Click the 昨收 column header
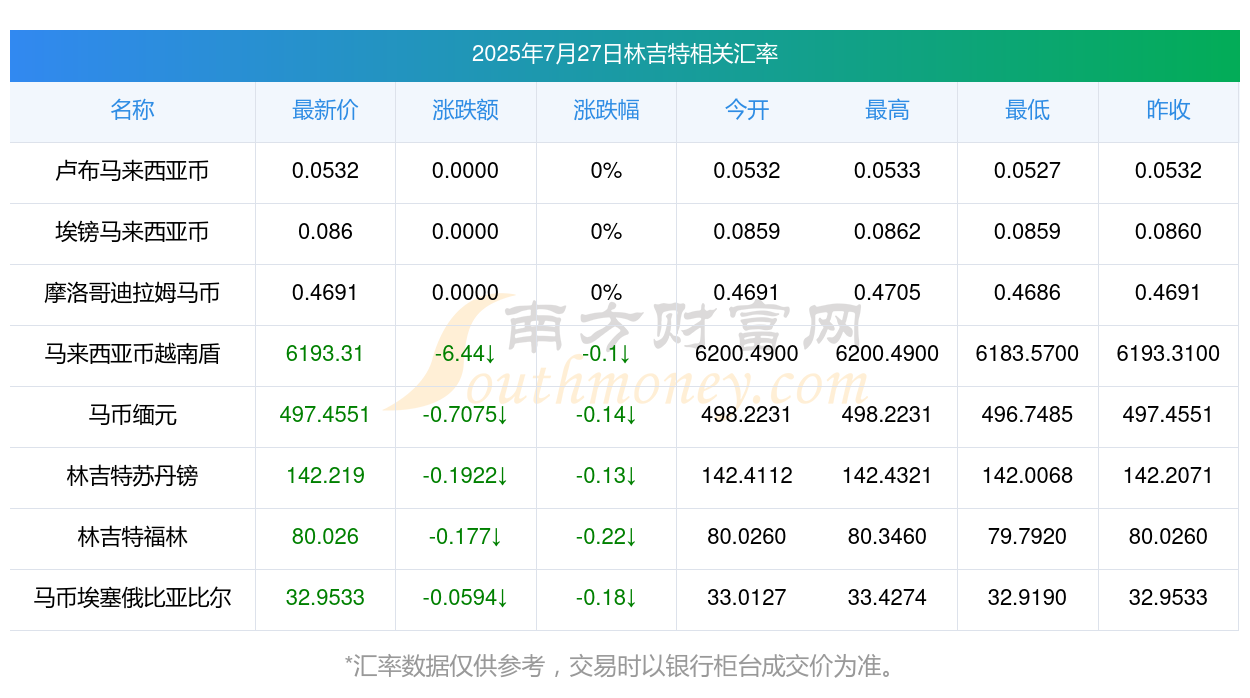This screenshot has width=1250, height=698. coord(1168,110)
